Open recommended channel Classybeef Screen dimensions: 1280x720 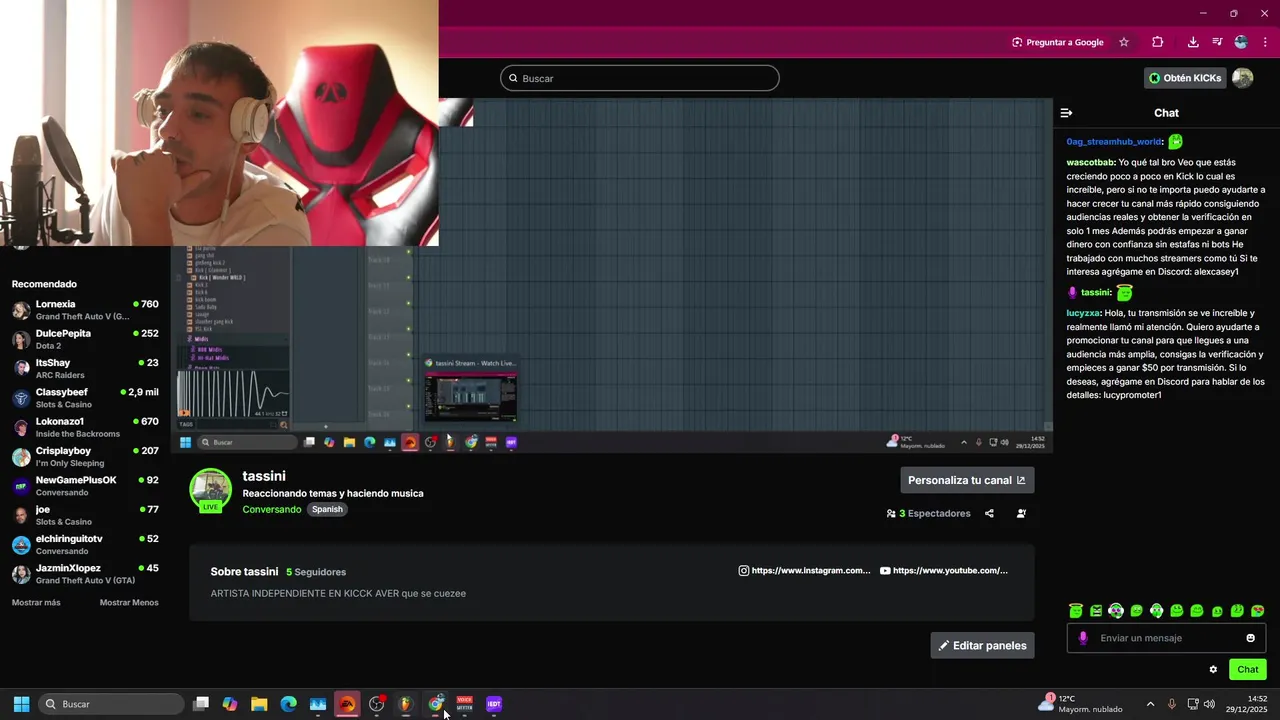click(x=85, y=398)
